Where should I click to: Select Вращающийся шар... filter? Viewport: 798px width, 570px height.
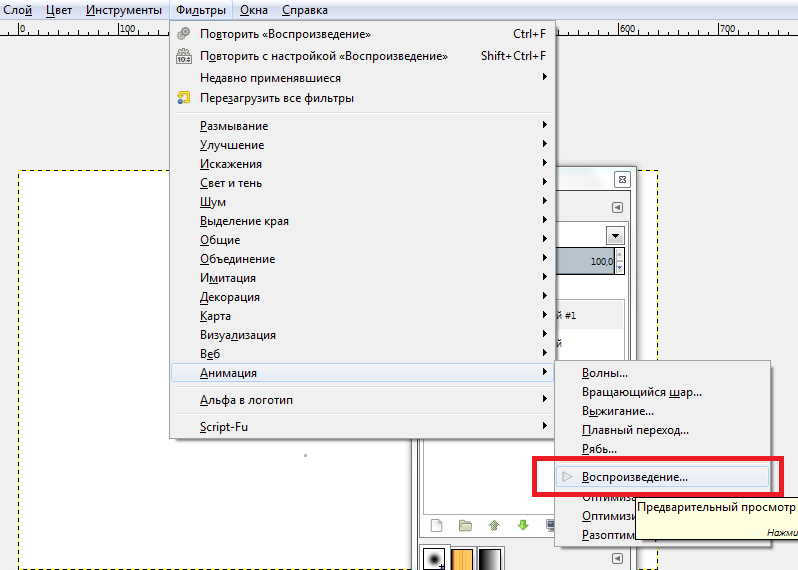pos(663,392)
